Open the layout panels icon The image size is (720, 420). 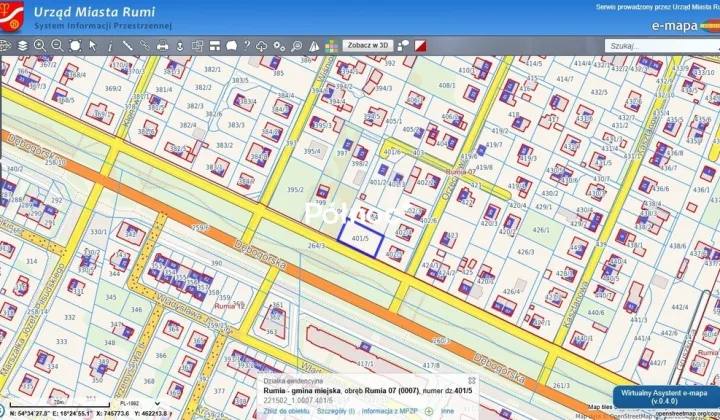215,46
